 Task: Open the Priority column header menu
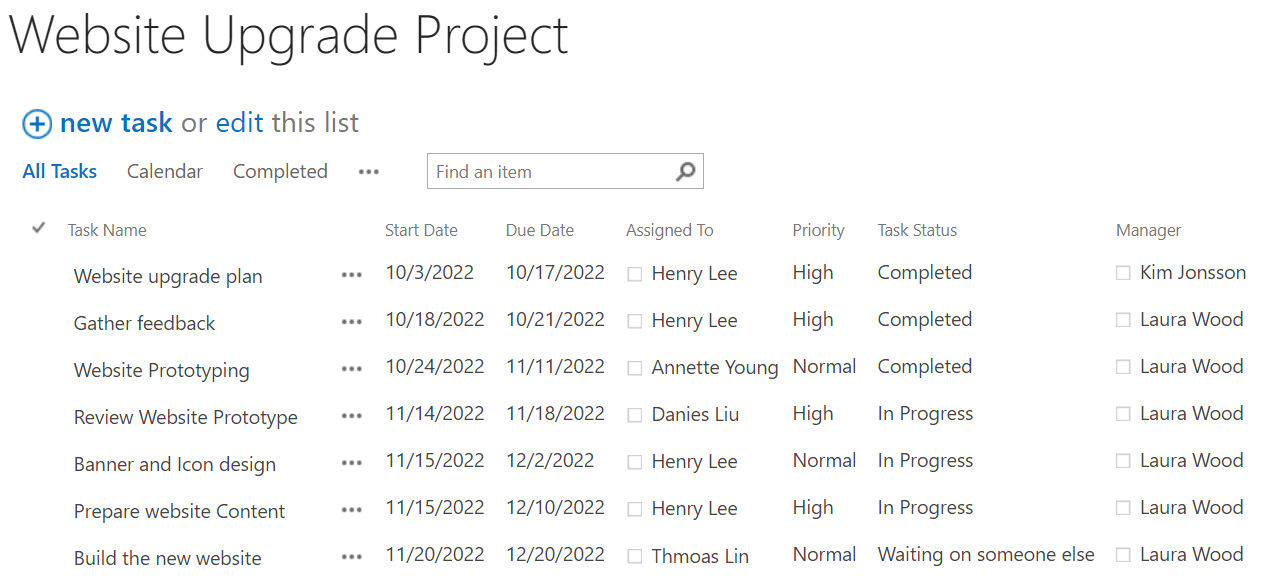[818, 230]
